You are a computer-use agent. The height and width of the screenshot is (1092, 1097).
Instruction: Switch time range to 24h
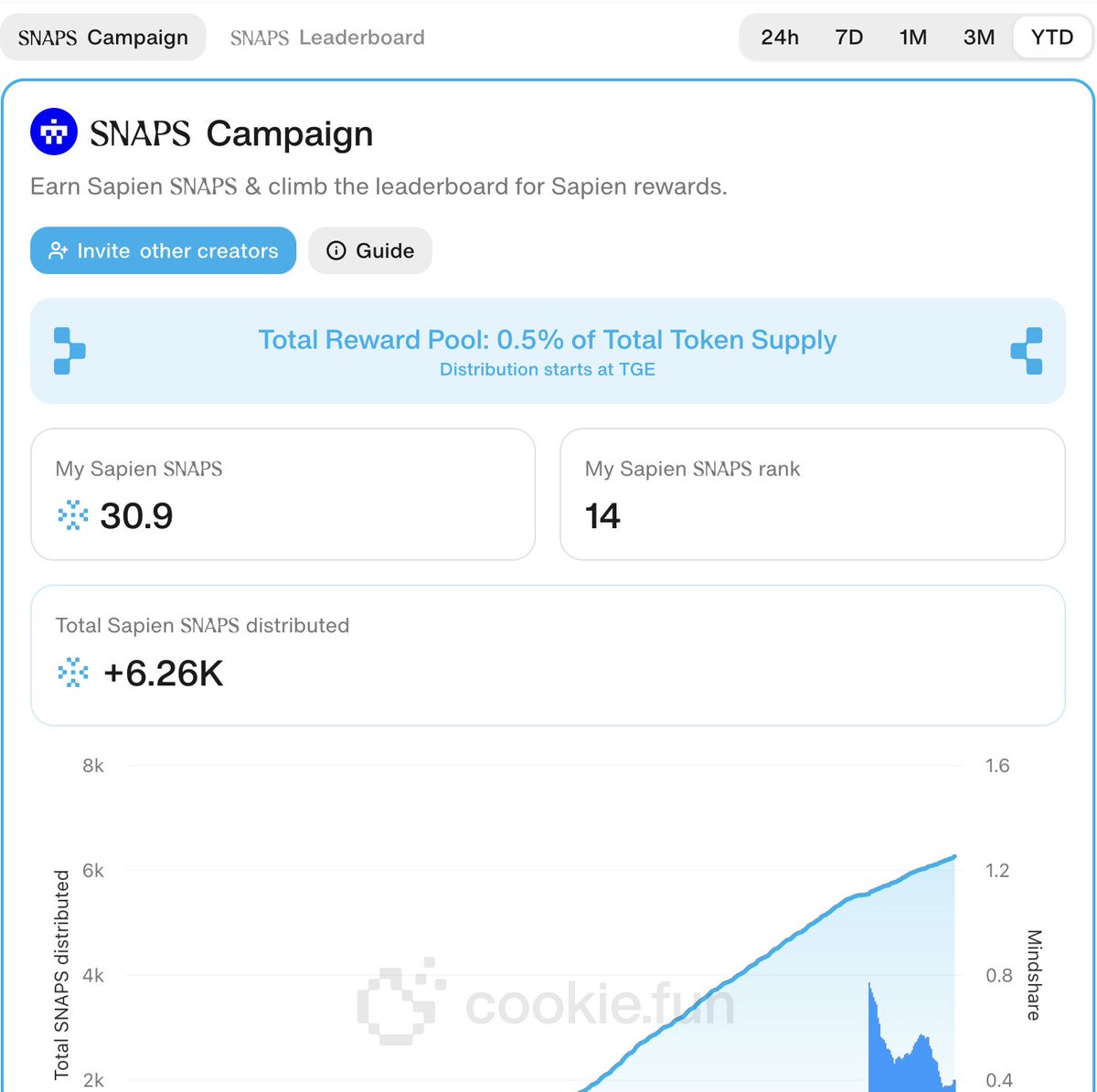[780, 37]
